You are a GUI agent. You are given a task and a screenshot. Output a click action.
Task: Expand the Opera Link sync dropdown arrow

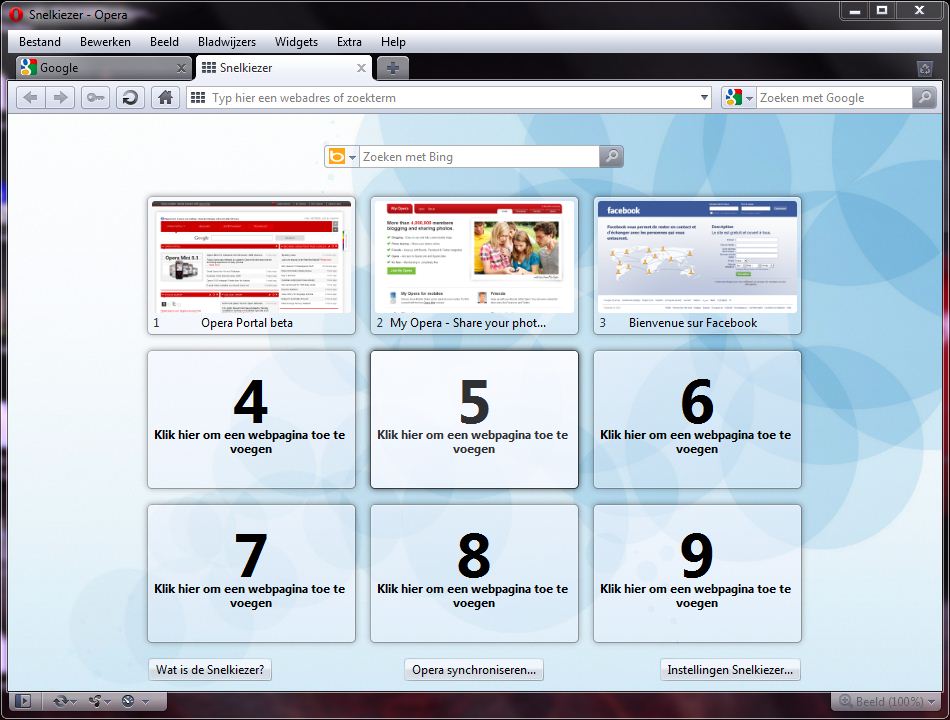coord(73,702)
